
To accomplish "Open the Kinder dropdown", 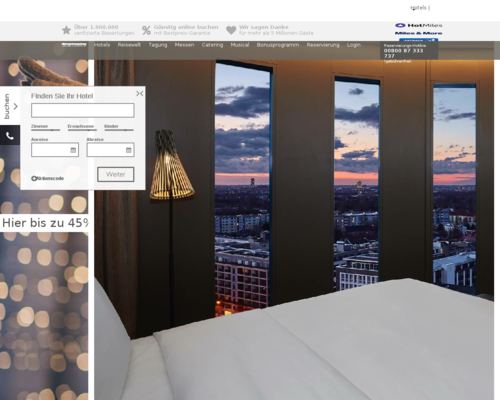I will click(119, 128).
